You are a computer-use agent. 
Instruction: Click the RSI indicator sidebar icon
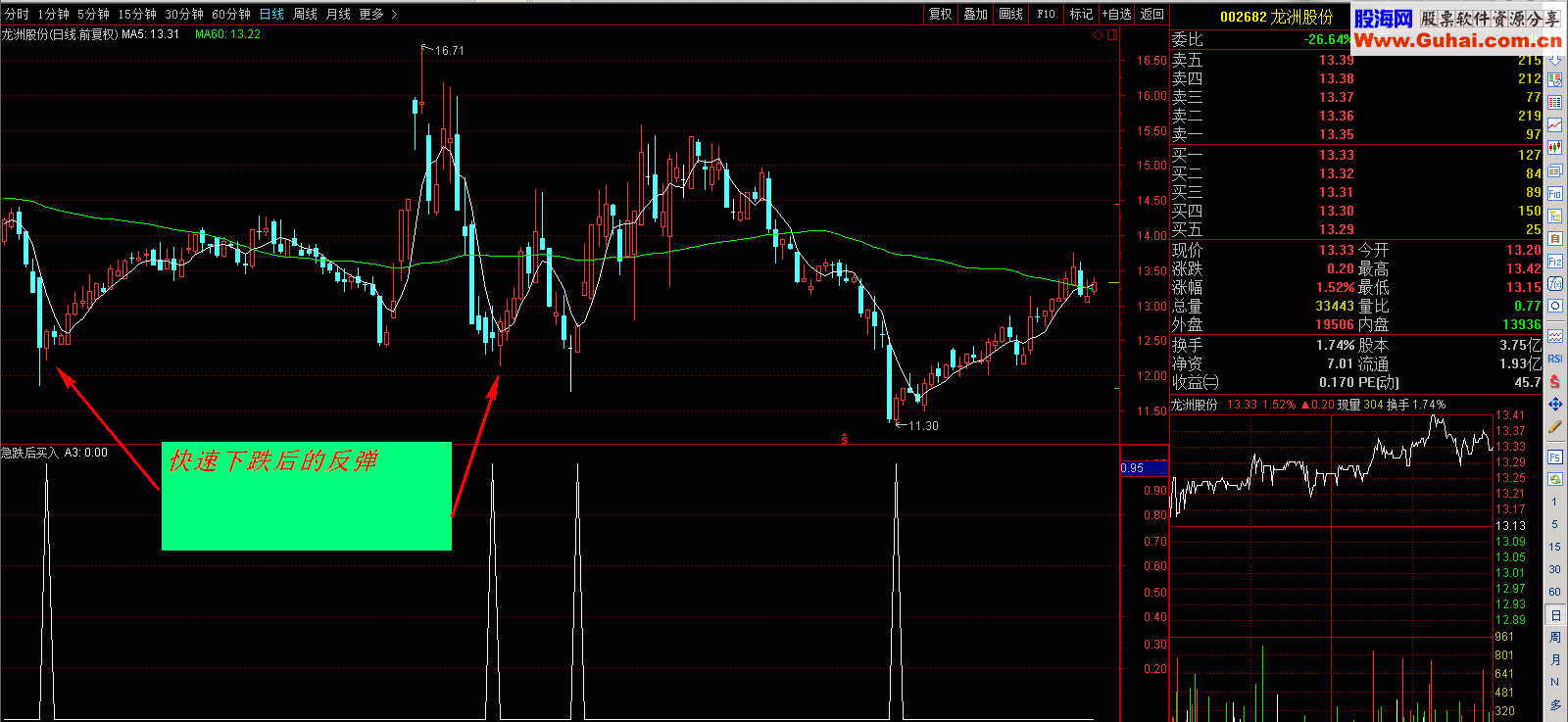coord(1555,359)
